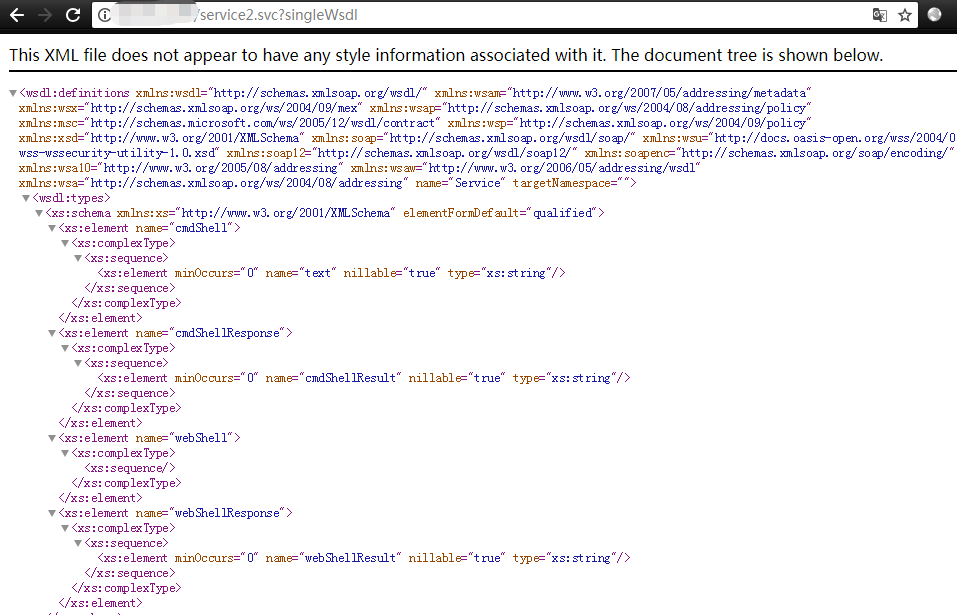Viewport: 957px width, 615px height.
Task: Collapse complexType under the webShell element
Action: [x=65, y=453]
